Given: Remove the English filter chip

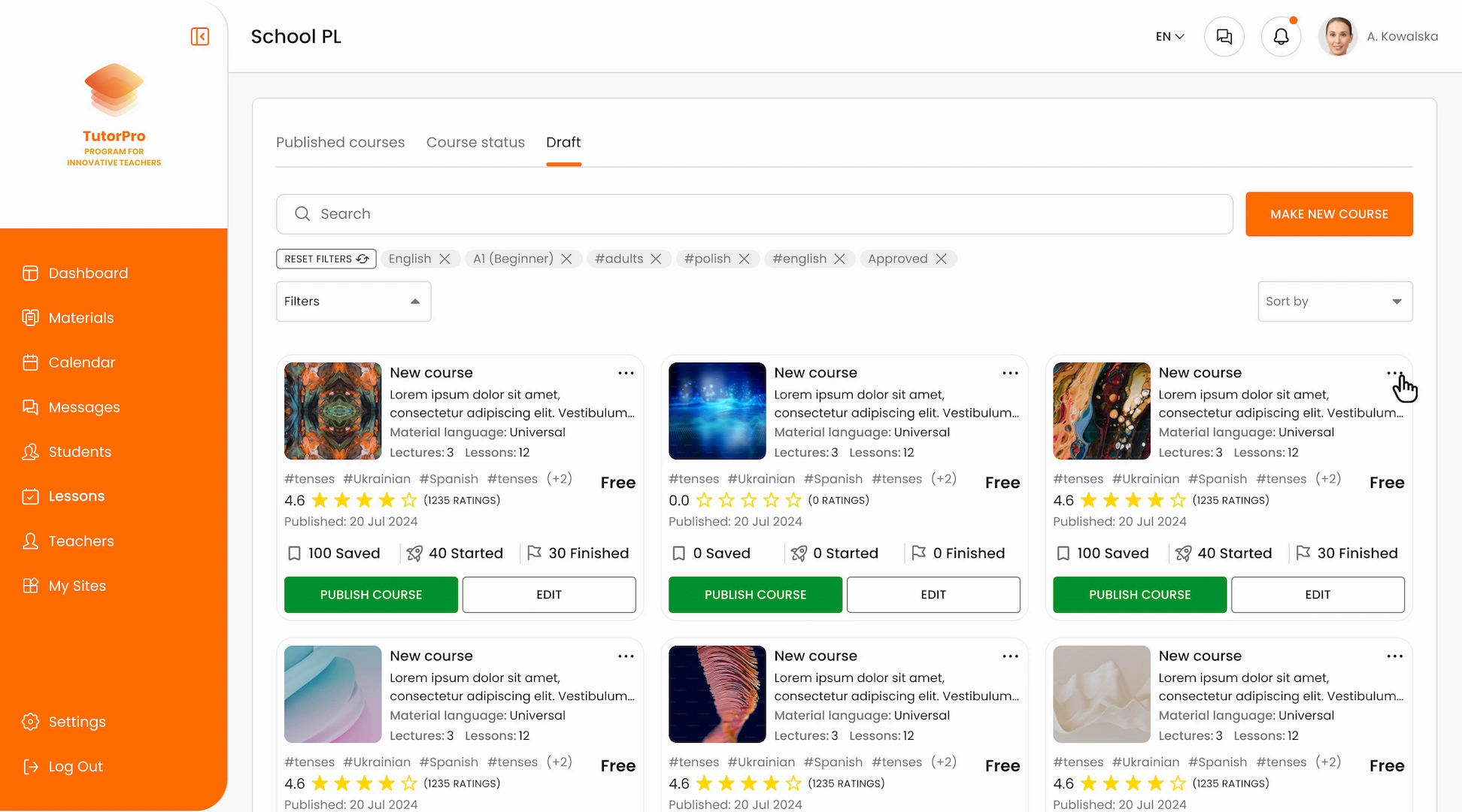Looking at the screenshot, I should 444,259.
